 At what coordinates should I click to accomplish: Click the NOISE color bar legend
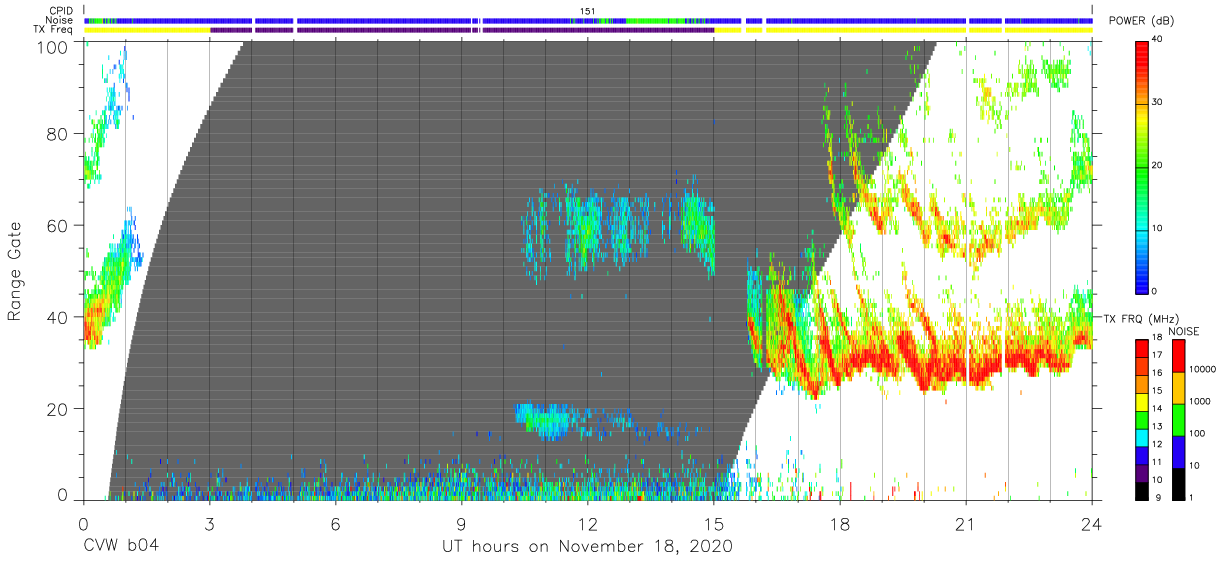(x=1177, y=419)
